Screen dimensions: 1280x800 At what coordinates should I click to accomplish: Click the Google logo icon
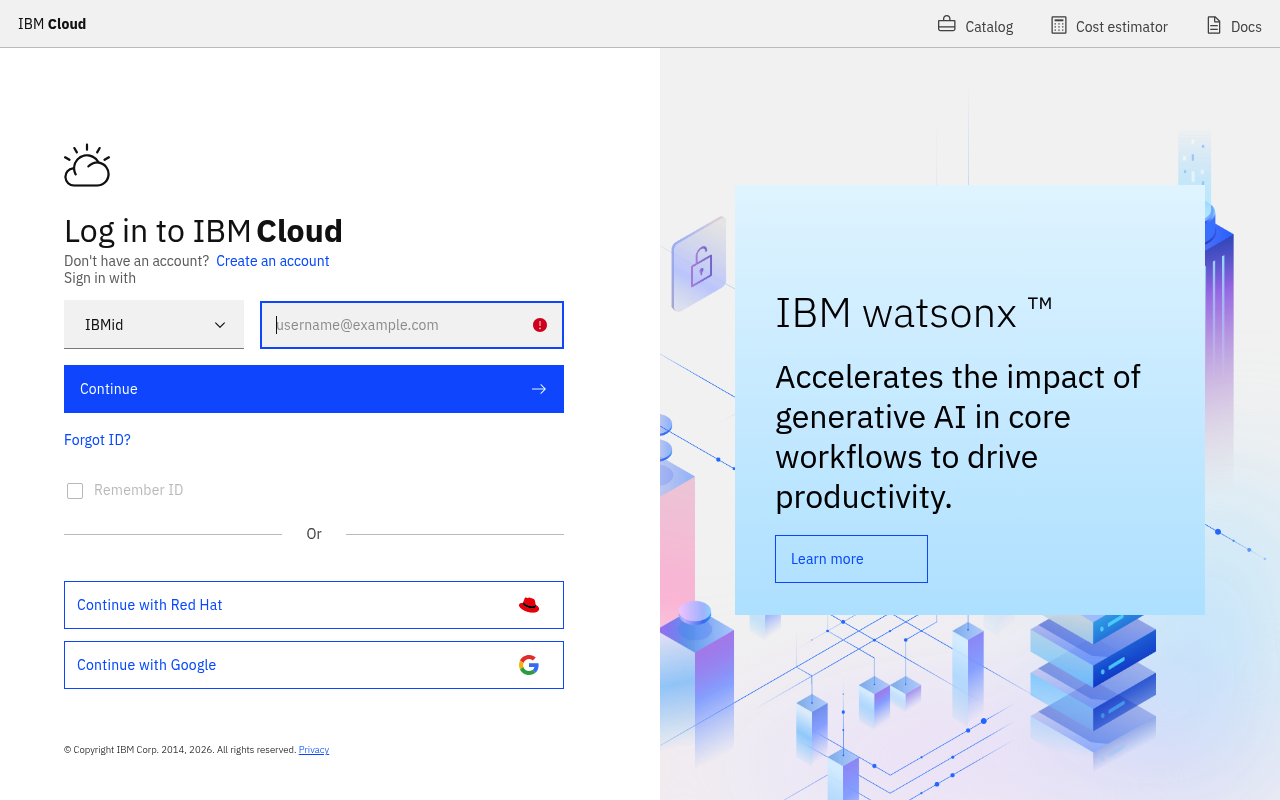point(529,665)
